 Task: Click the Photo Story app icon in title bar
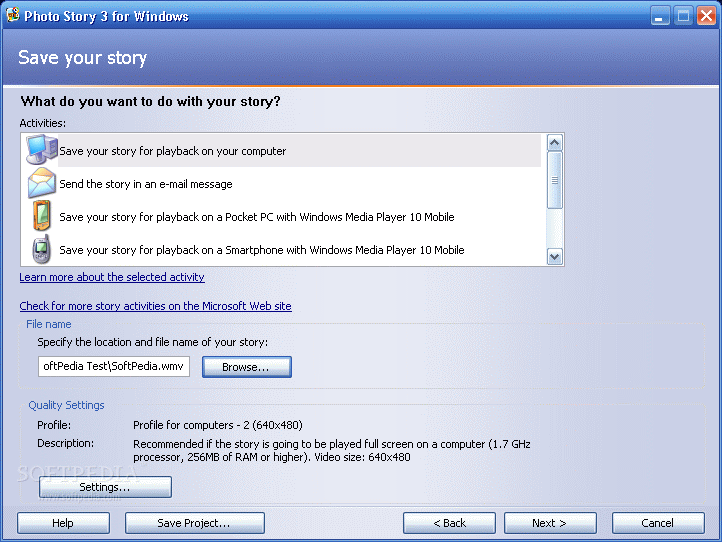point(12,15)
